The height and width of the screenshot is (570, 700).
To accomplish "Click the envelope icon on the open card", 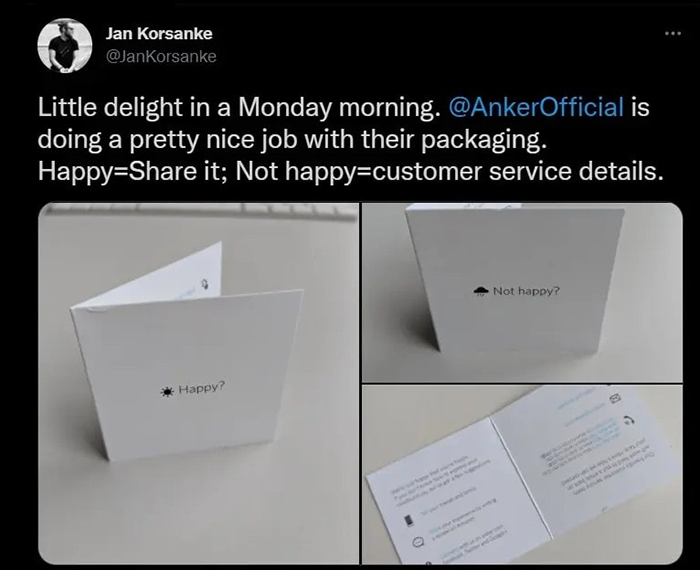I will 616,398.
